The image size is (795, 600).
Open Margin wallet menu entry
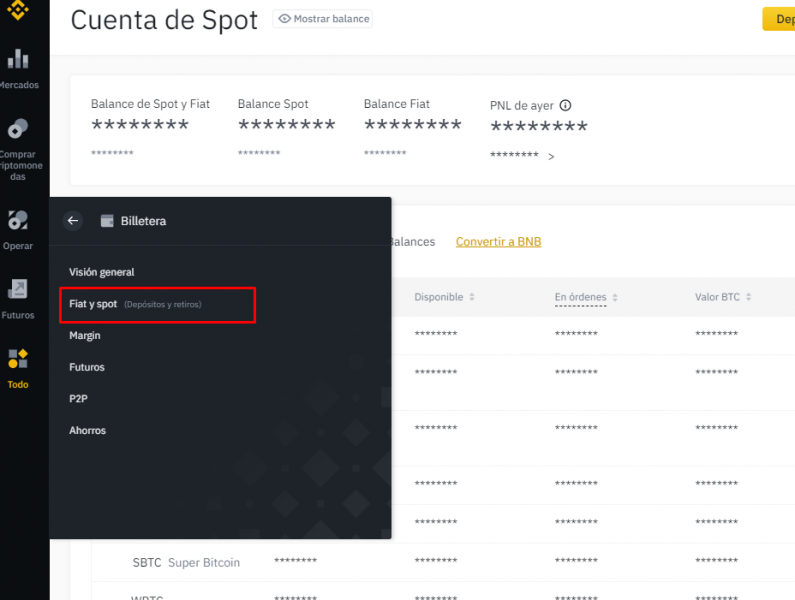[x=85, y=336]
